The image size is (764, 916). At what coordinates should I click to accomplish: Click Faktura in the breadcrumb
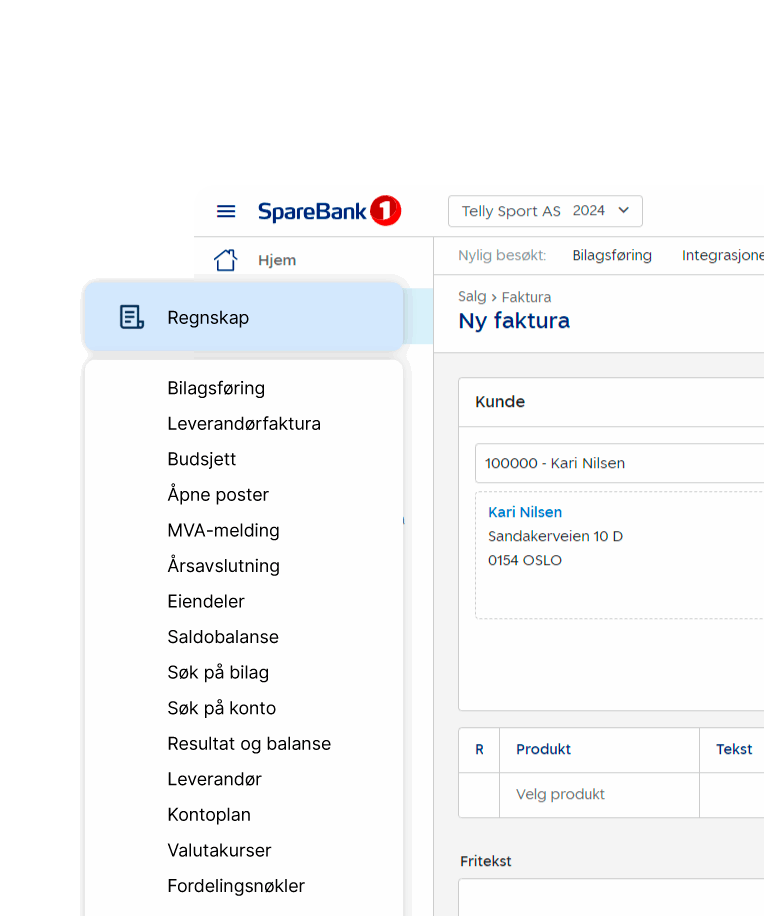[x=526, y=297]
